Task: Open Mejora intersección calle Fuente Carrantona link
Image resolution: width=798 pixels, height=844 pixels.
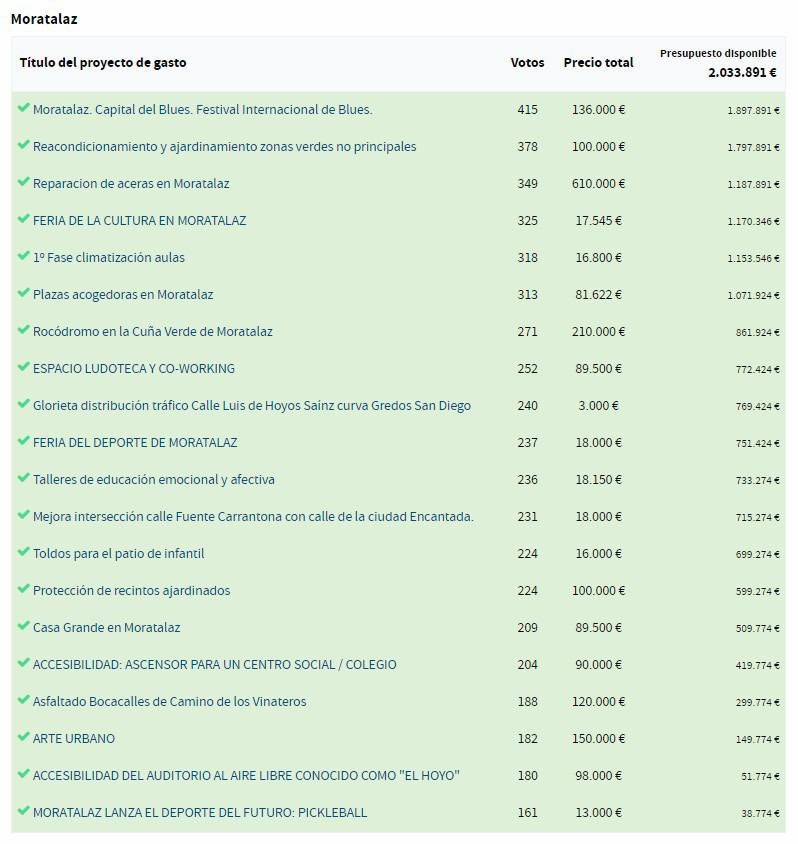Action: click(253, 517)
